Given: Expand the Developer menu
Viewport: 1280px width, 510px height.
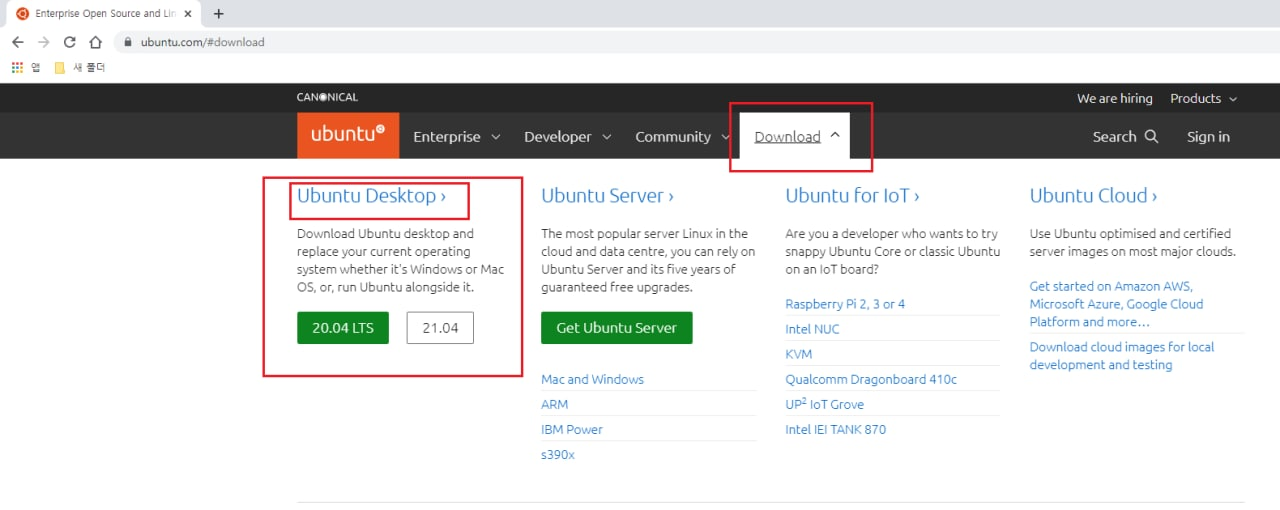Looking at the screenshot, I should [x=567, y=137].
